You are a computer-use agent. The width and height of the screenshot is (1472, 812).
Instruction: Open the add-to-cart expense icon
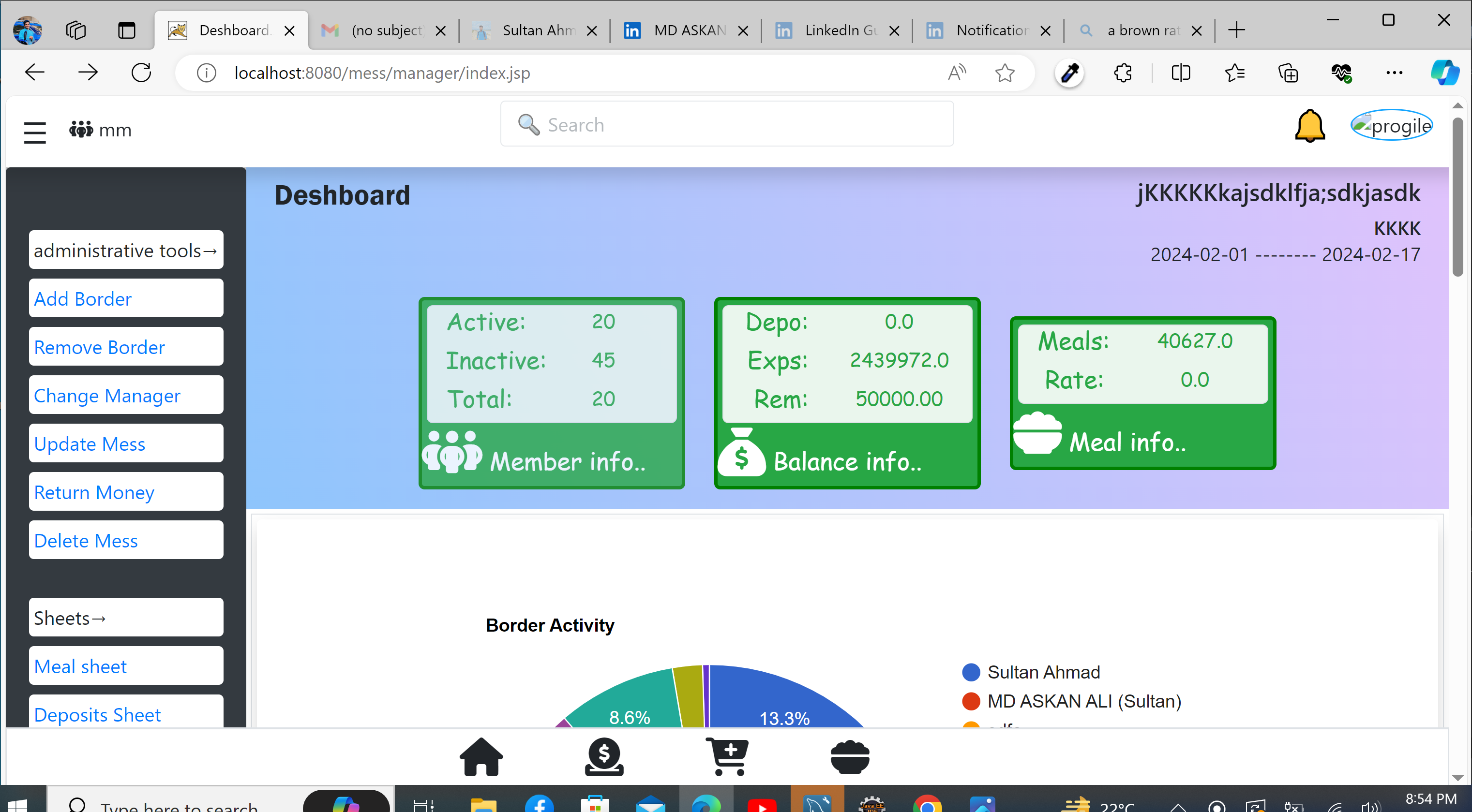(727, 756)
